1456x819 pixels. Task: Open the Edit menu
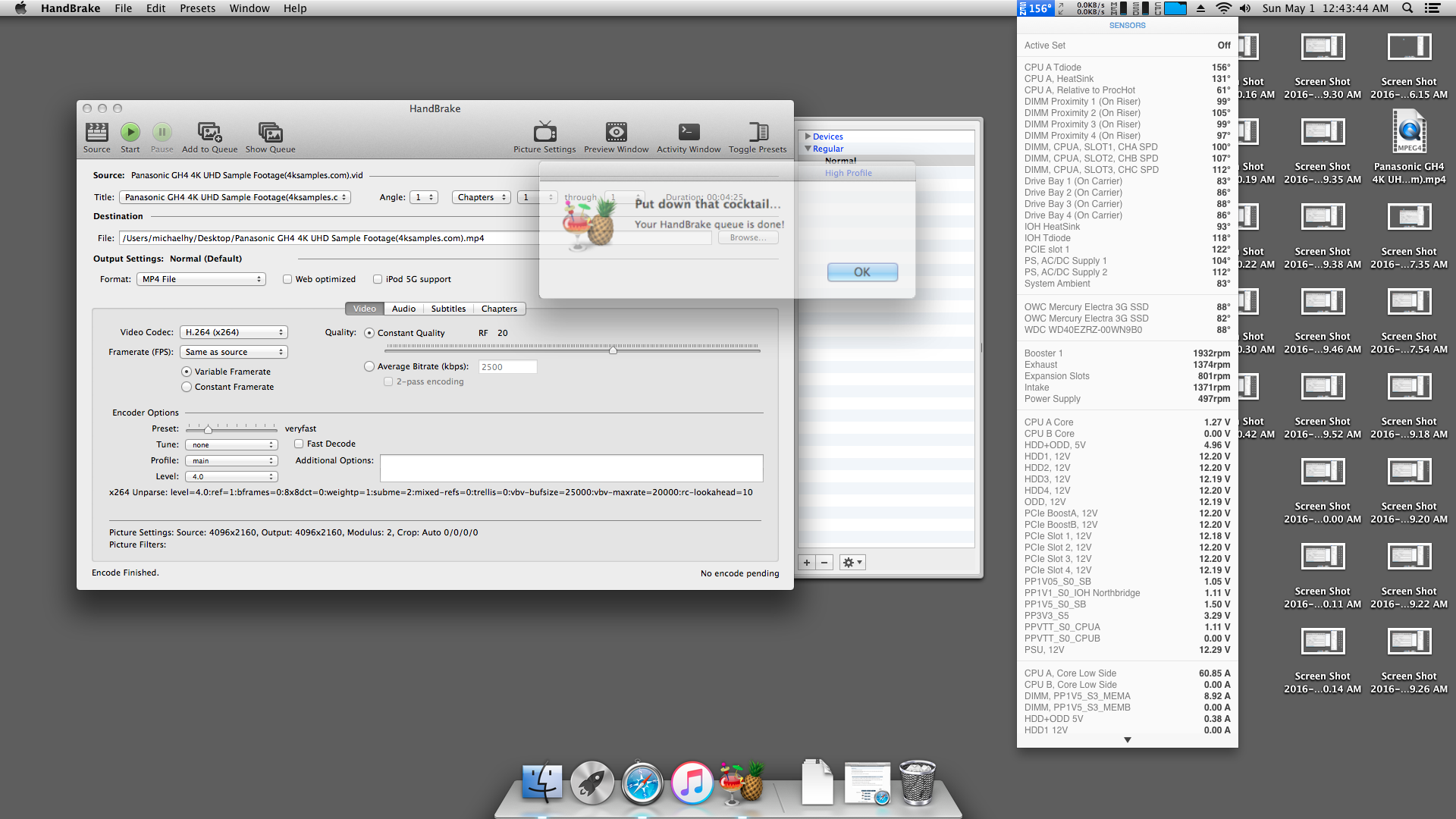pos(155,8)
